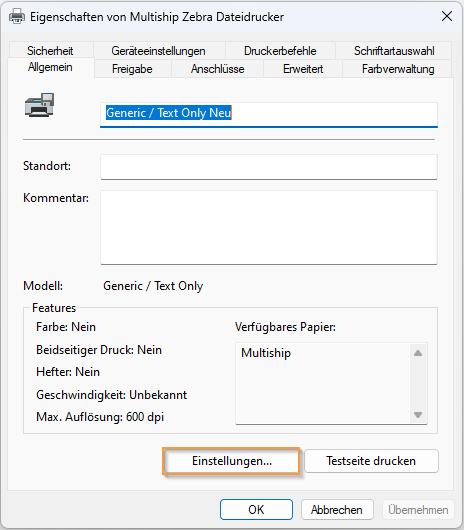This screenshot has height=530, width=464.
Task: Click the printer icon in the title bar
Action: pos(17,16)
